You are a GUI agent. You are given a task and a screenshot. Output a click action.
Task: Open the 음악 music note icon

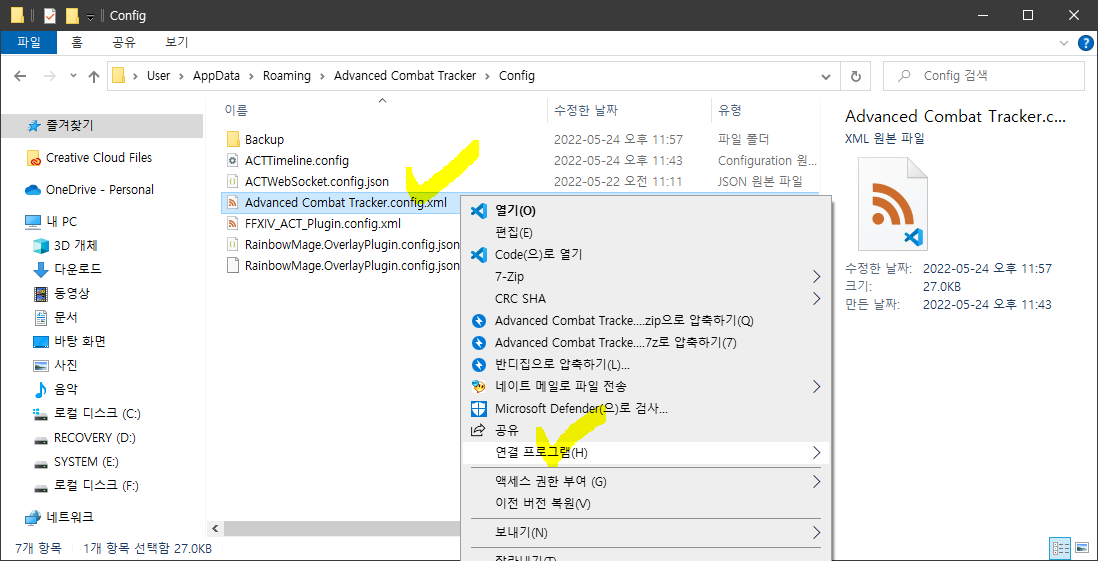pos(41,389)
